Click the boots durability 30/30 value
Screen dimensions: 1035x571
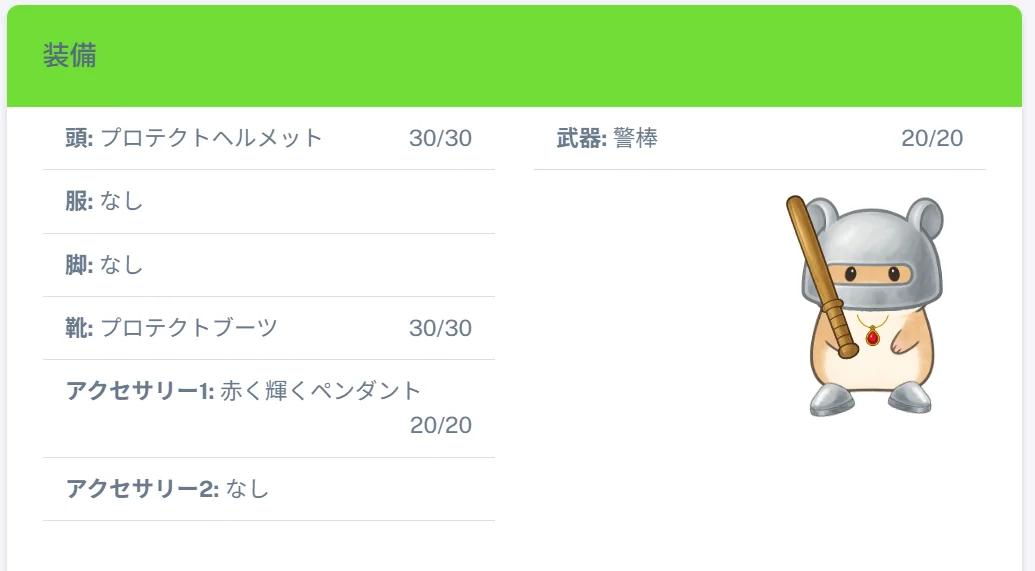click(440, 328)
